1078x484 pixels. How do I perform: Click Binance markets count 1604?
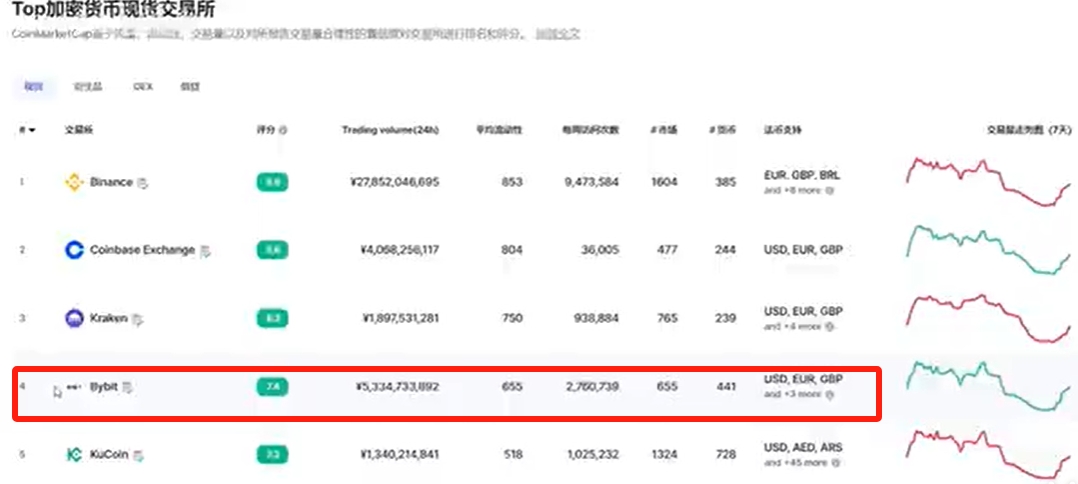(664, 182)
